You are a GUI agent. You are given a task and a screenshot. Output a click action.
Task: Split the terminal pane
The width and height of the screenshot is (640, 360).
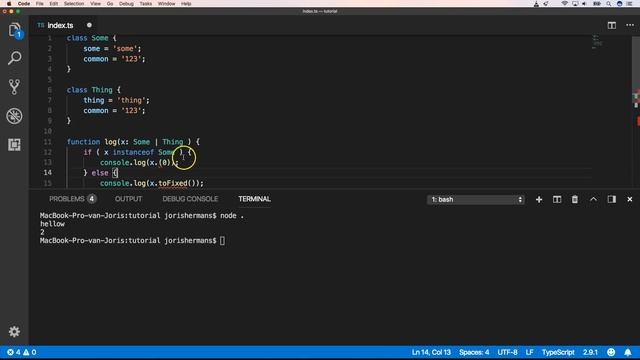click(x=557, y=199)
